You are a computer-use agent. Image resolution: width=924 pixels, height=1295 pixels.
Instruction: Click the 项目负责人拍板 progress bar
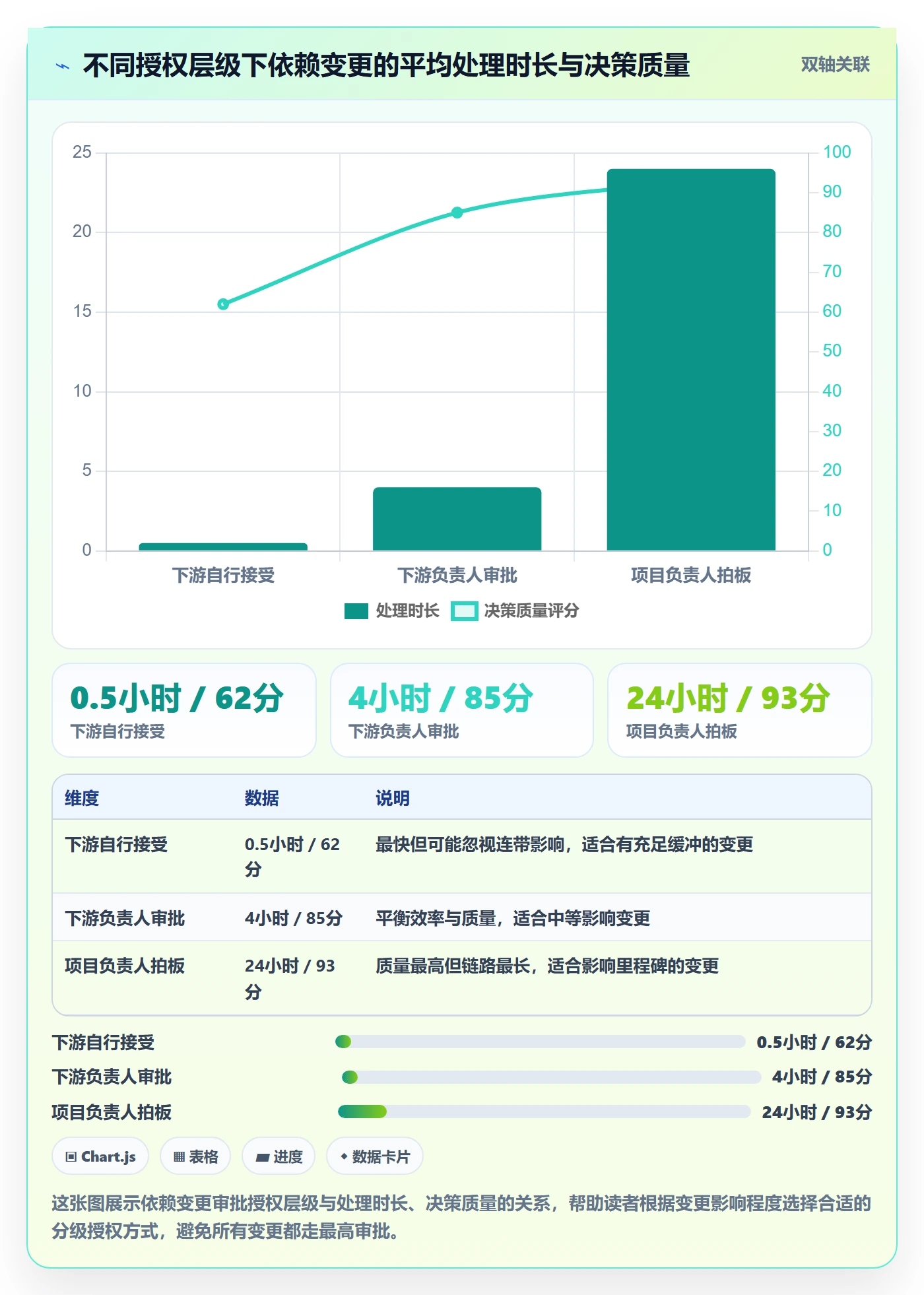click(544, 1112)
